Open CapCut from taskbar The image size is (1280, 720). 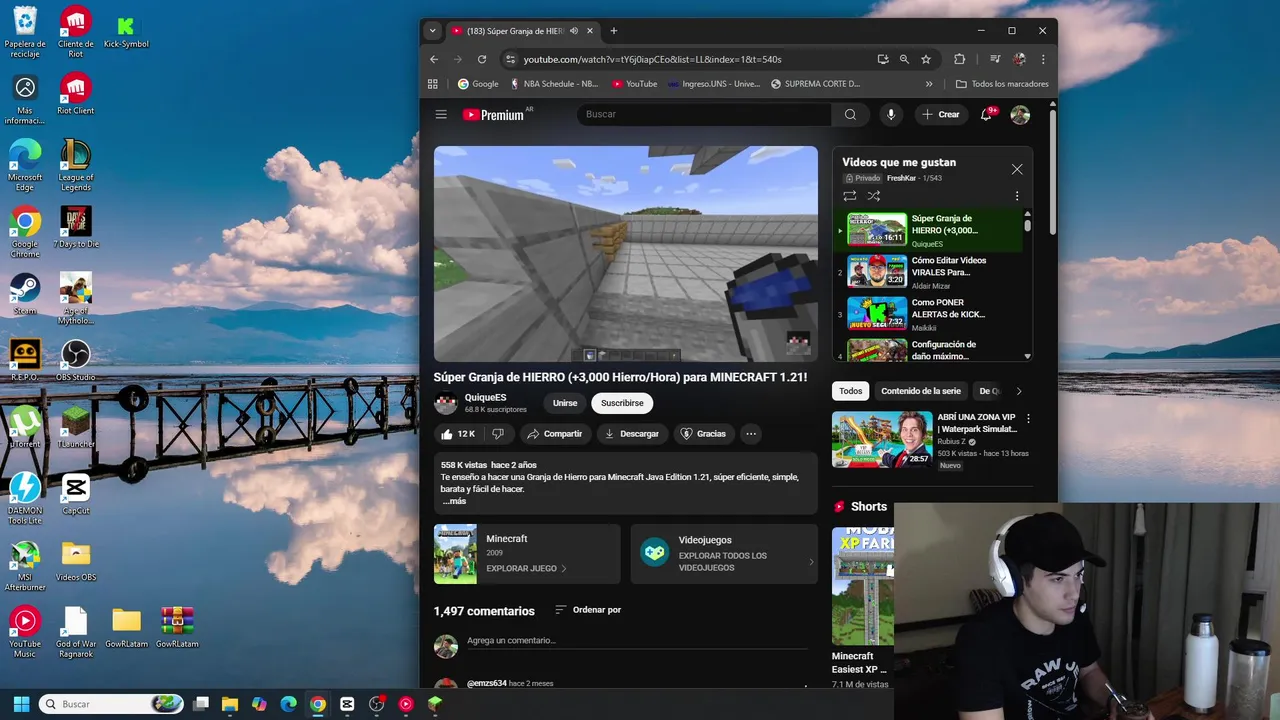(x=347, y=704)
